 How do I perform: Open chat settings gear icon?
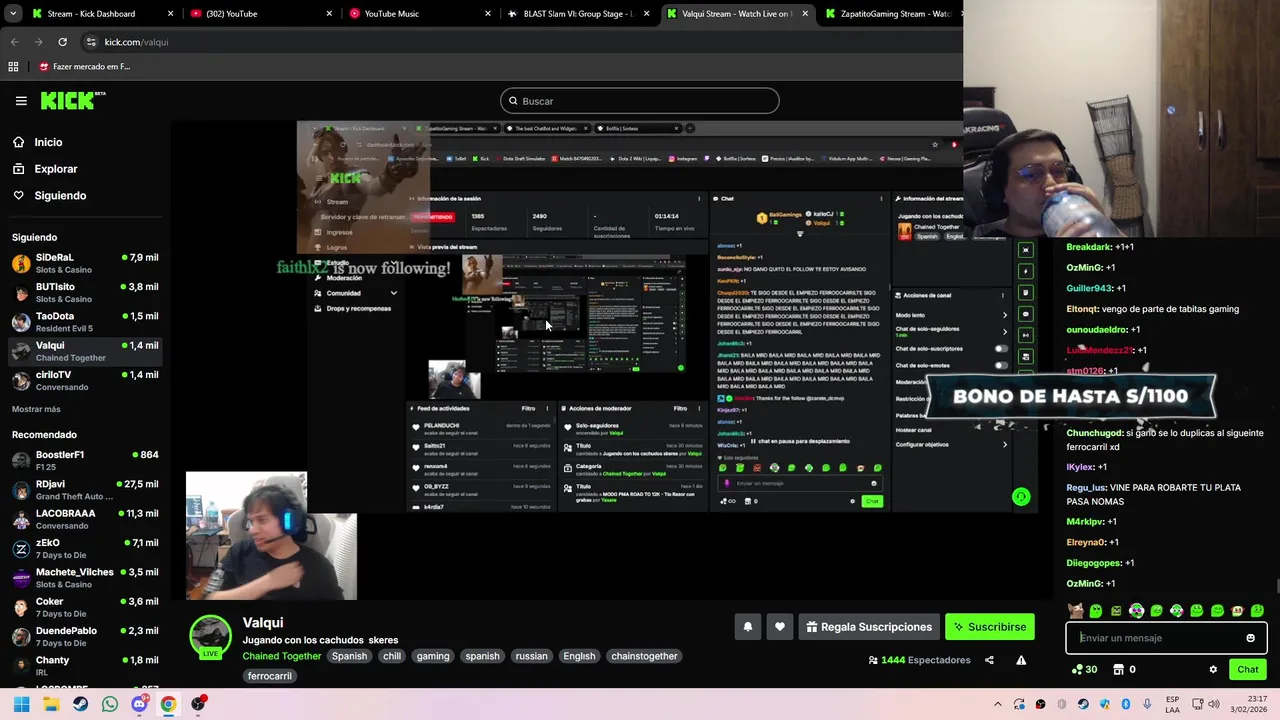[x=1213, y=670]
